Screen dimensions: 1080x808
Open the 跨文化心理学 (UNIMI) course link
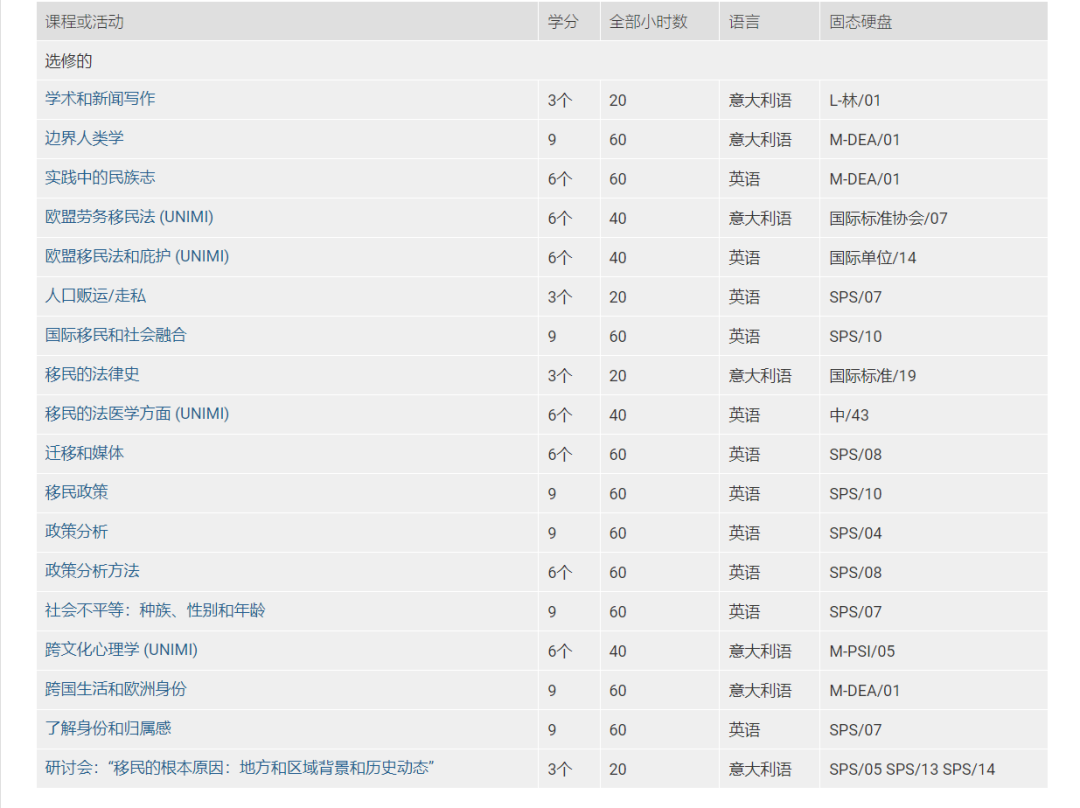click(x=121, y=650)
